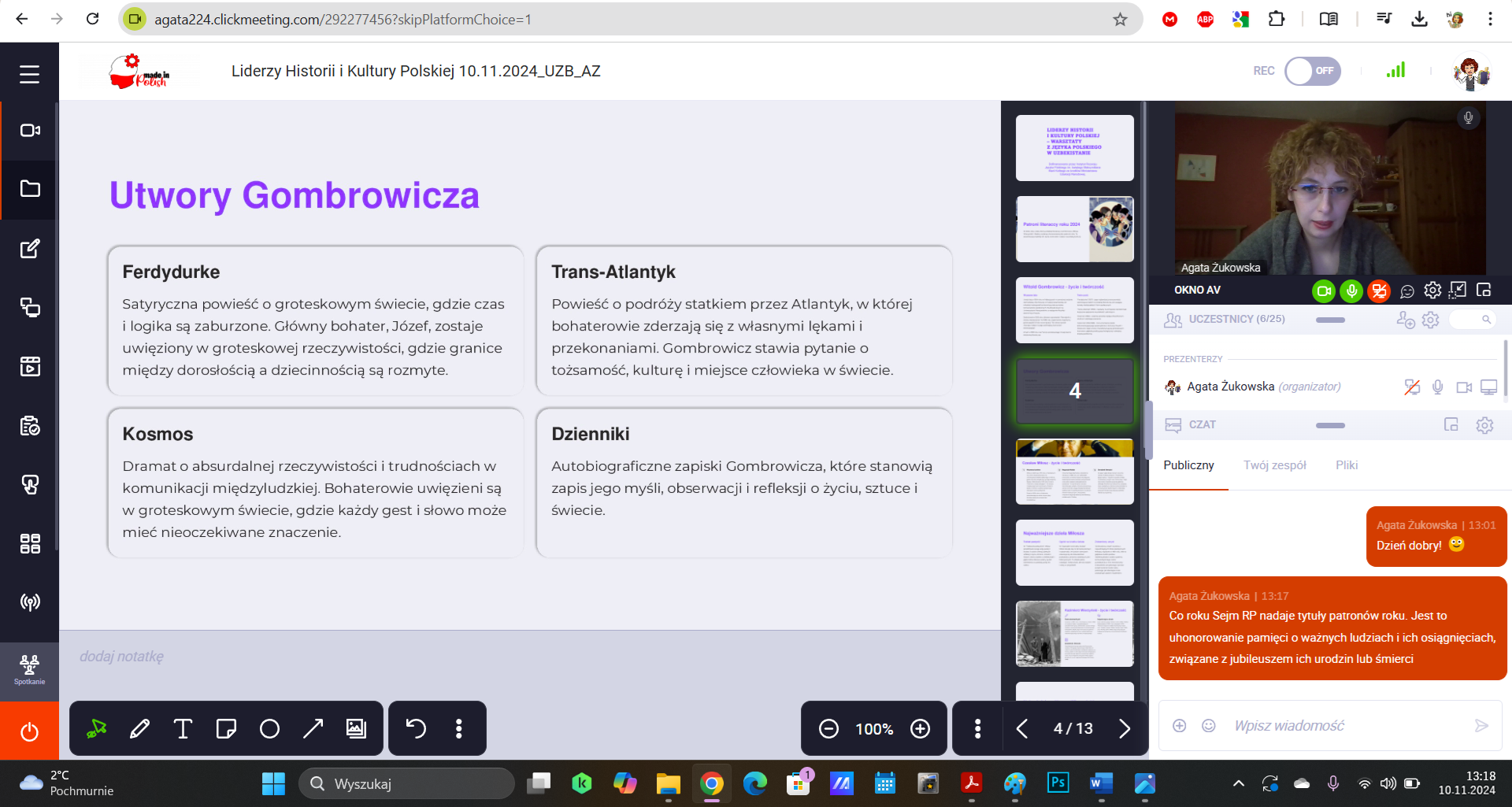This screenshot has width=1512, height=807.
Task: Select the arrow line tool
Action: click(x=313, y=728)
